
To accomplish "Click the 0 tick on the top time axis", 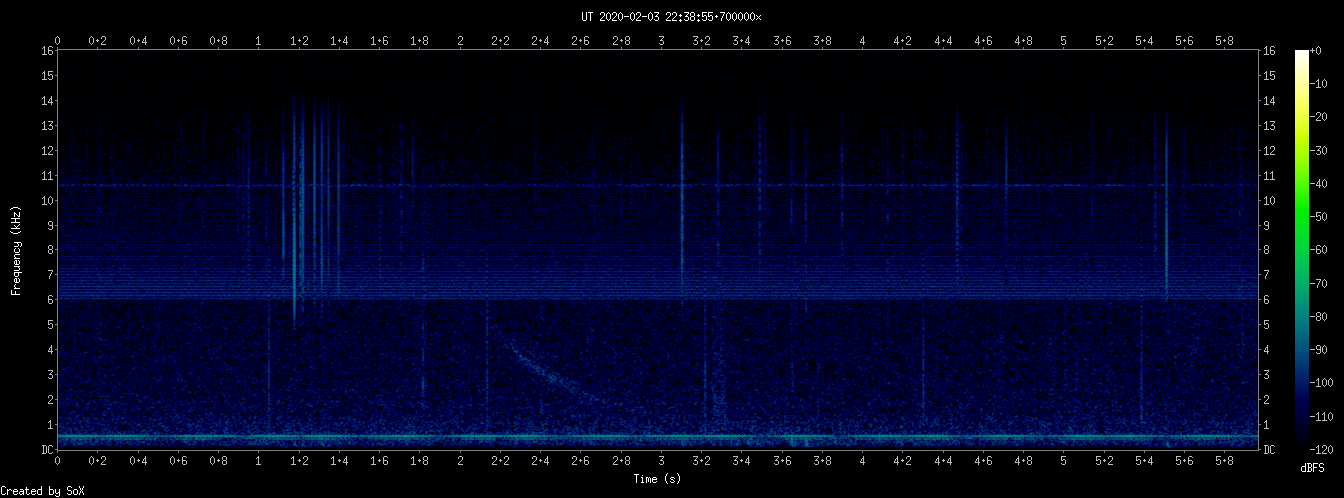I will [58, 40].
